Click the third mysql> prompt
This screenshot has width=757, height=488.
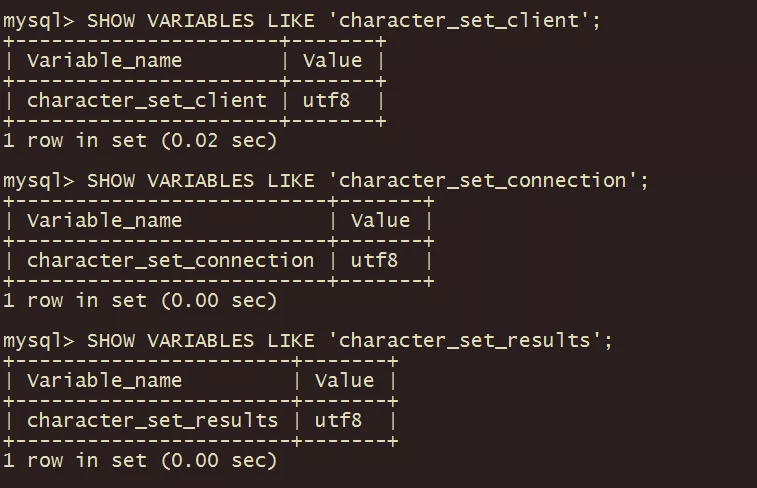pos(39,340)
